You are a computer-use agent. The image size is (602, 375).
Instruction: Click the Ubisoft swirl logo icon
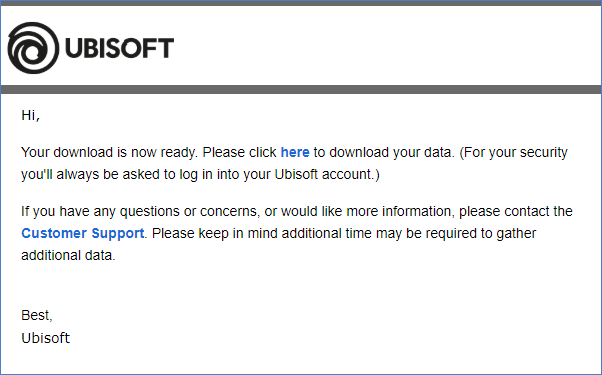pyautogui.click(x=33, y=48)
